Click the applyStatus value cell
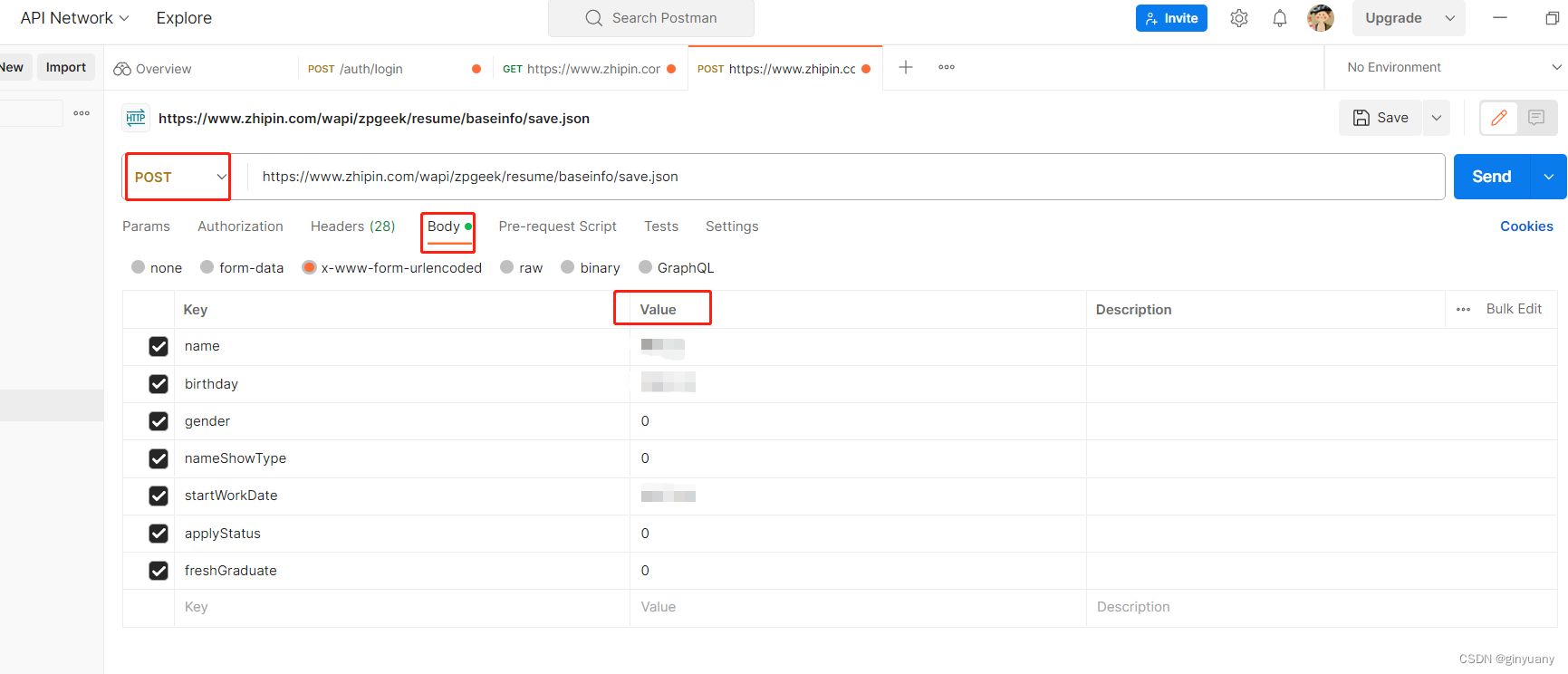 coord(858,534)
